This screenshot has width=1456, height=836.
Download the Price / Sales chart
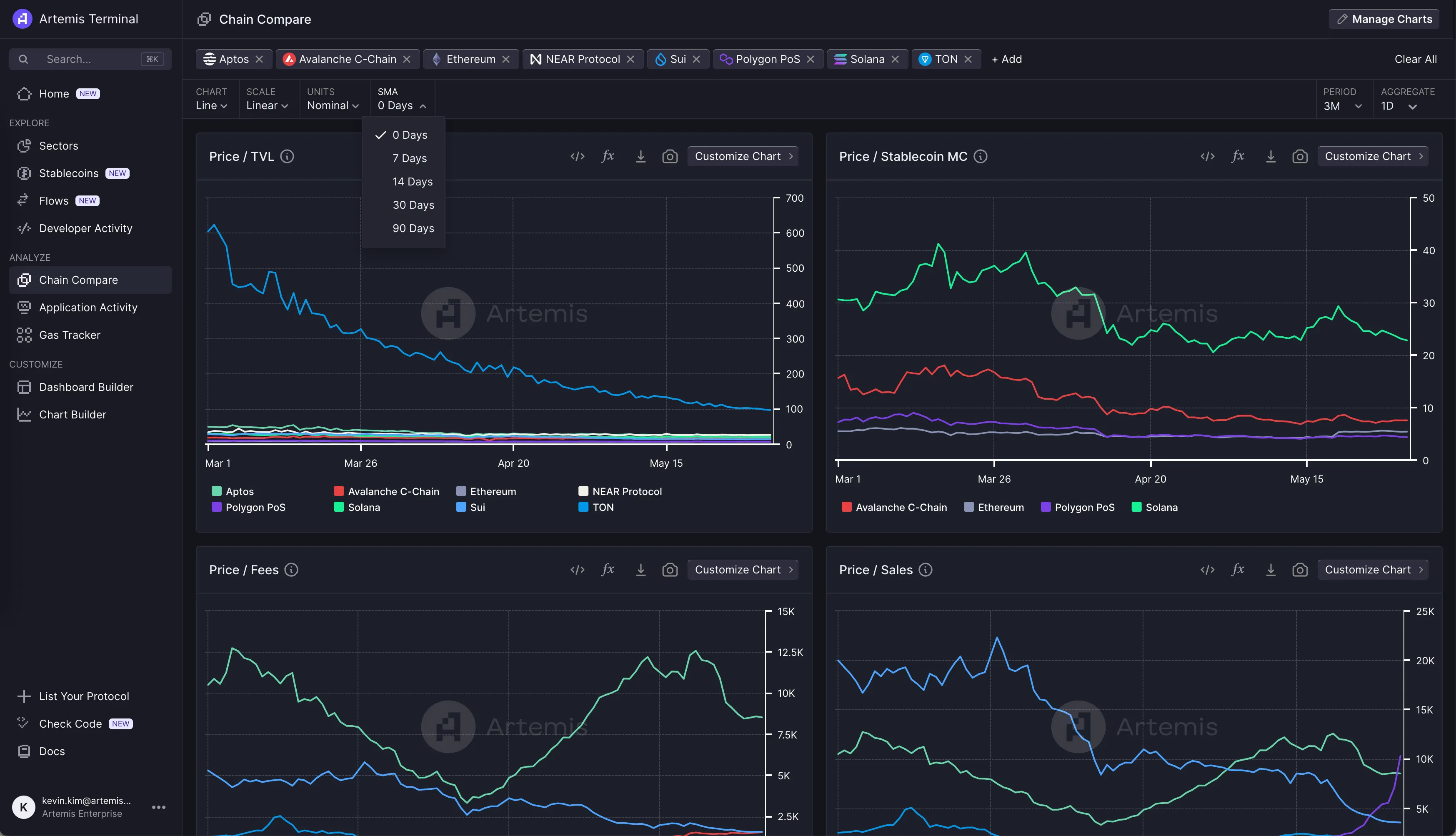[x=1271, y=570]
